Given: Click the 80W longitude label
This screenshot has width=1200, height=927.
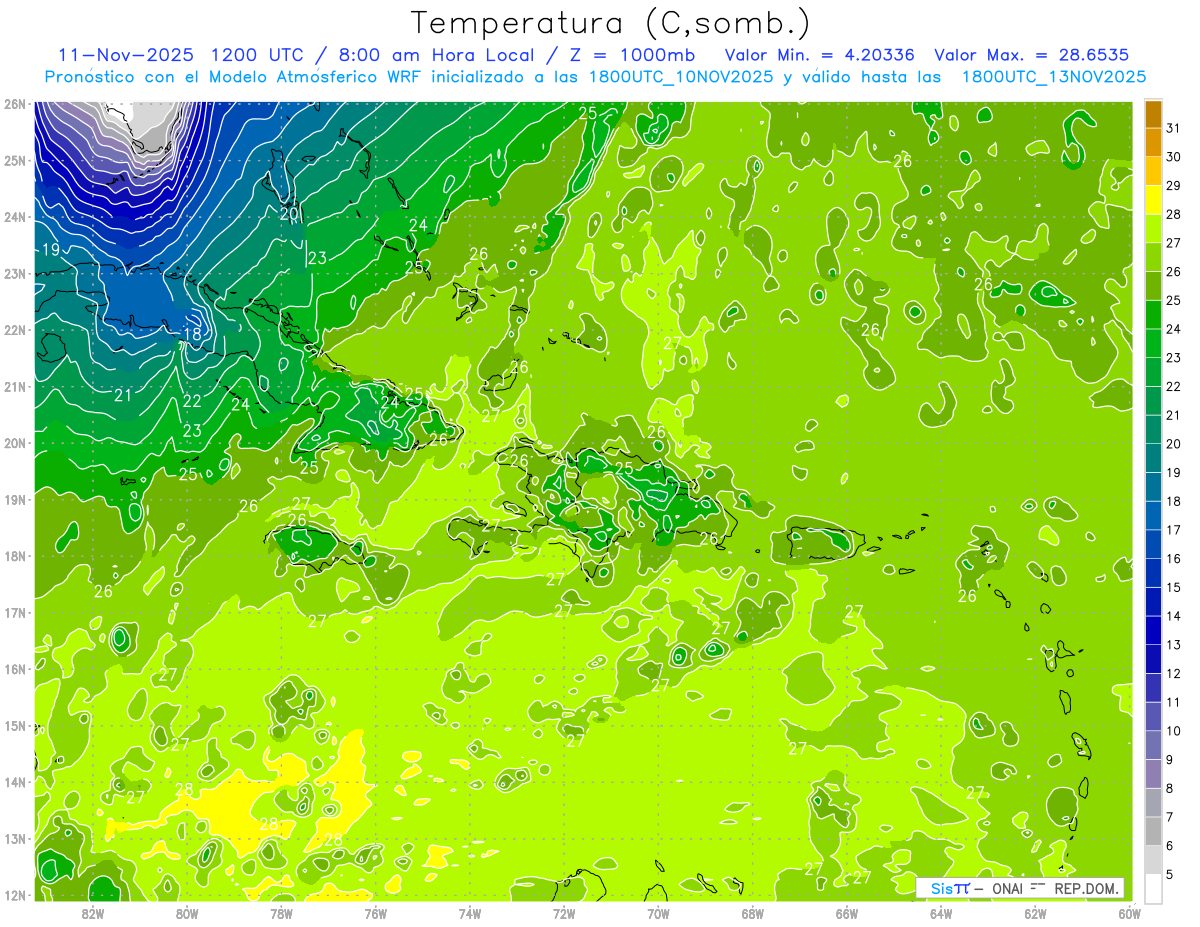Looking at the screenshot, I should tap(186, 913).
